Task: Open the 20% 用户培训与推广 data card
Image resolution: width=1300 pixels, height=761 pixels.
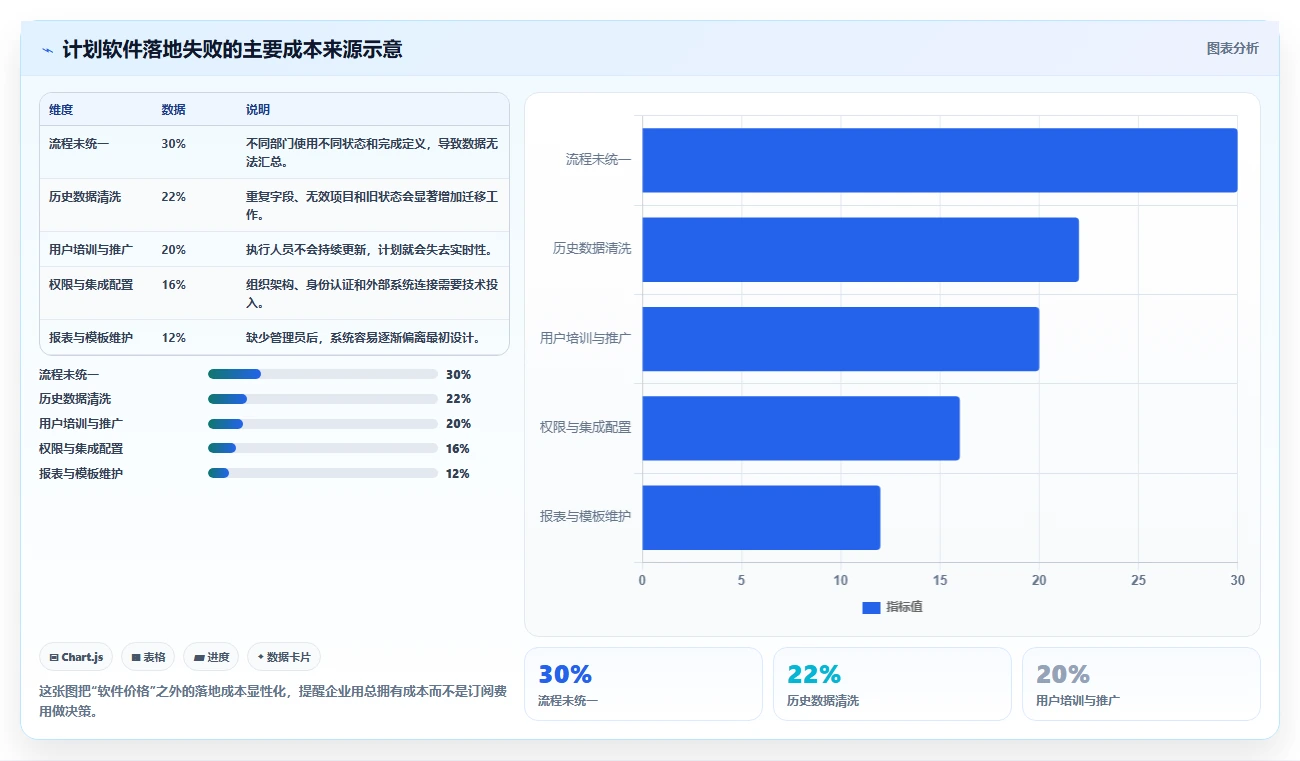Action: click(x=1141, y=684)
